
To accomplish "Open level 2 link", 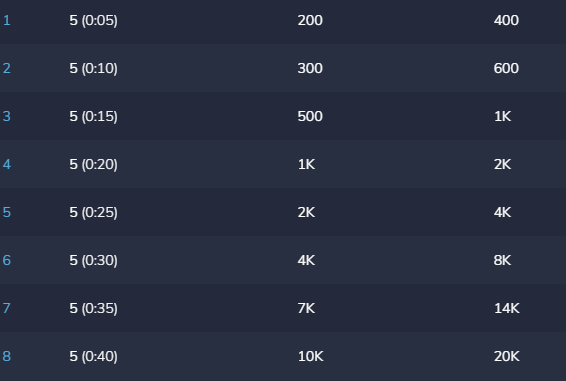I will click(x=6, y=68).
